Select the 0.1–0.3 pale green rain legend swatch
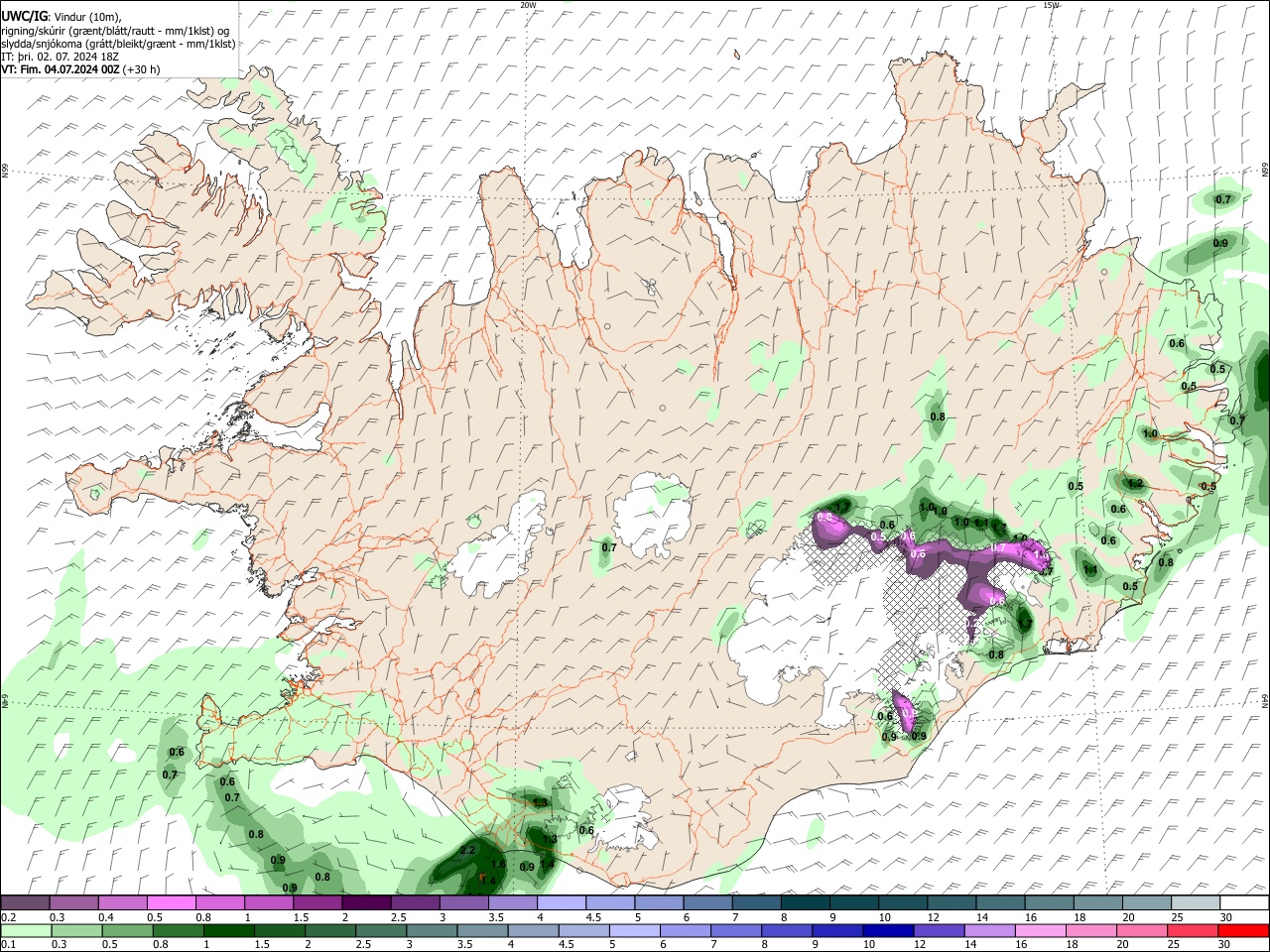The image size is (1270, 952). coord(26,931)
